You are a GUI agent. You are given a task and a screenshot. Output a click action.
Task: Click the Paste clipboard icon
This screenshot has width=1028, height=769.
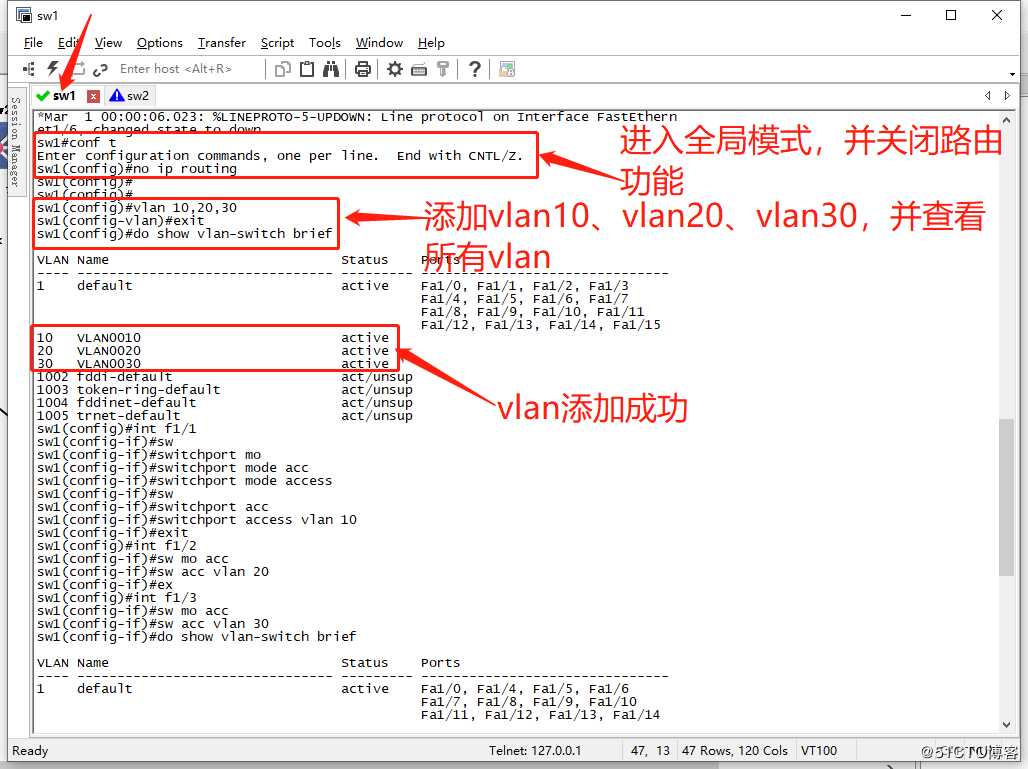(306, 69)
